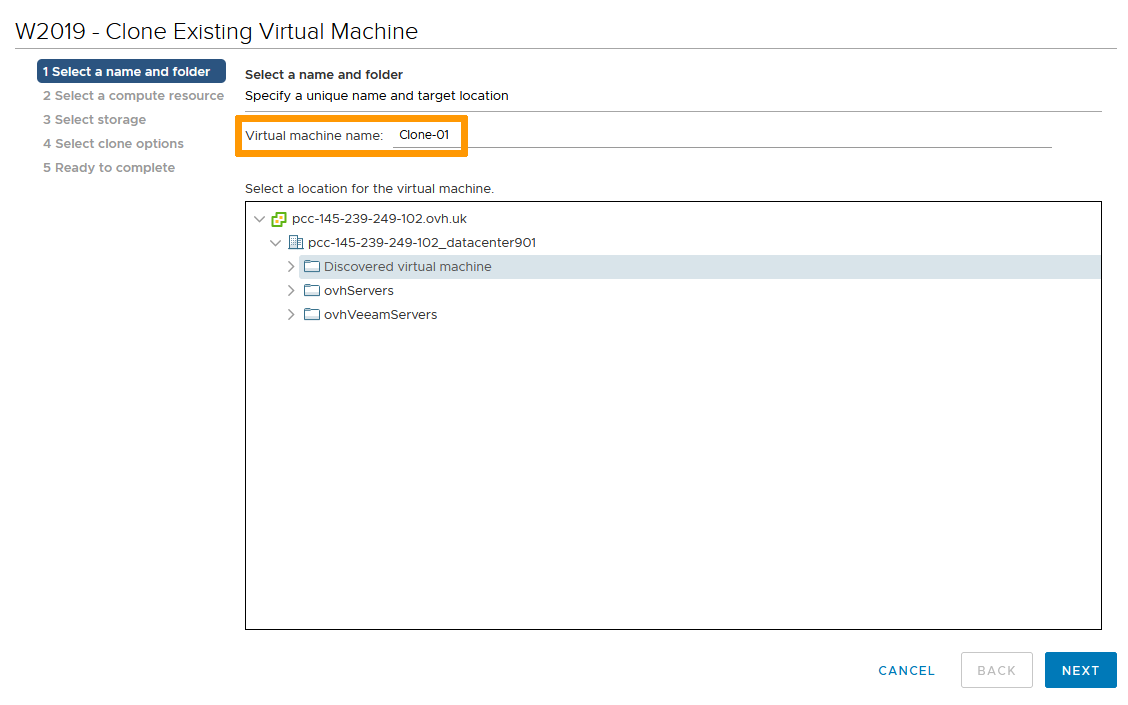Click the vCenter server icon for pcc-145-239-249-102.ovh.uk

279,219
